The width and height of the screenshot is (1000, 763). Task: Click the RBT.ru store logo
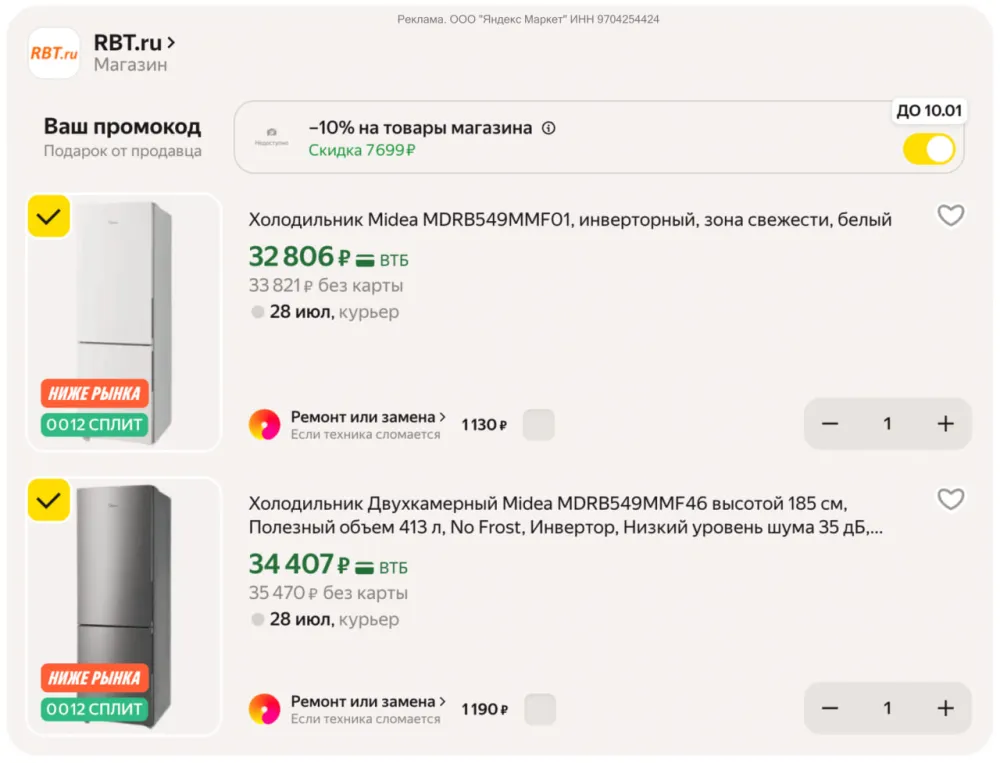point(54,53)
